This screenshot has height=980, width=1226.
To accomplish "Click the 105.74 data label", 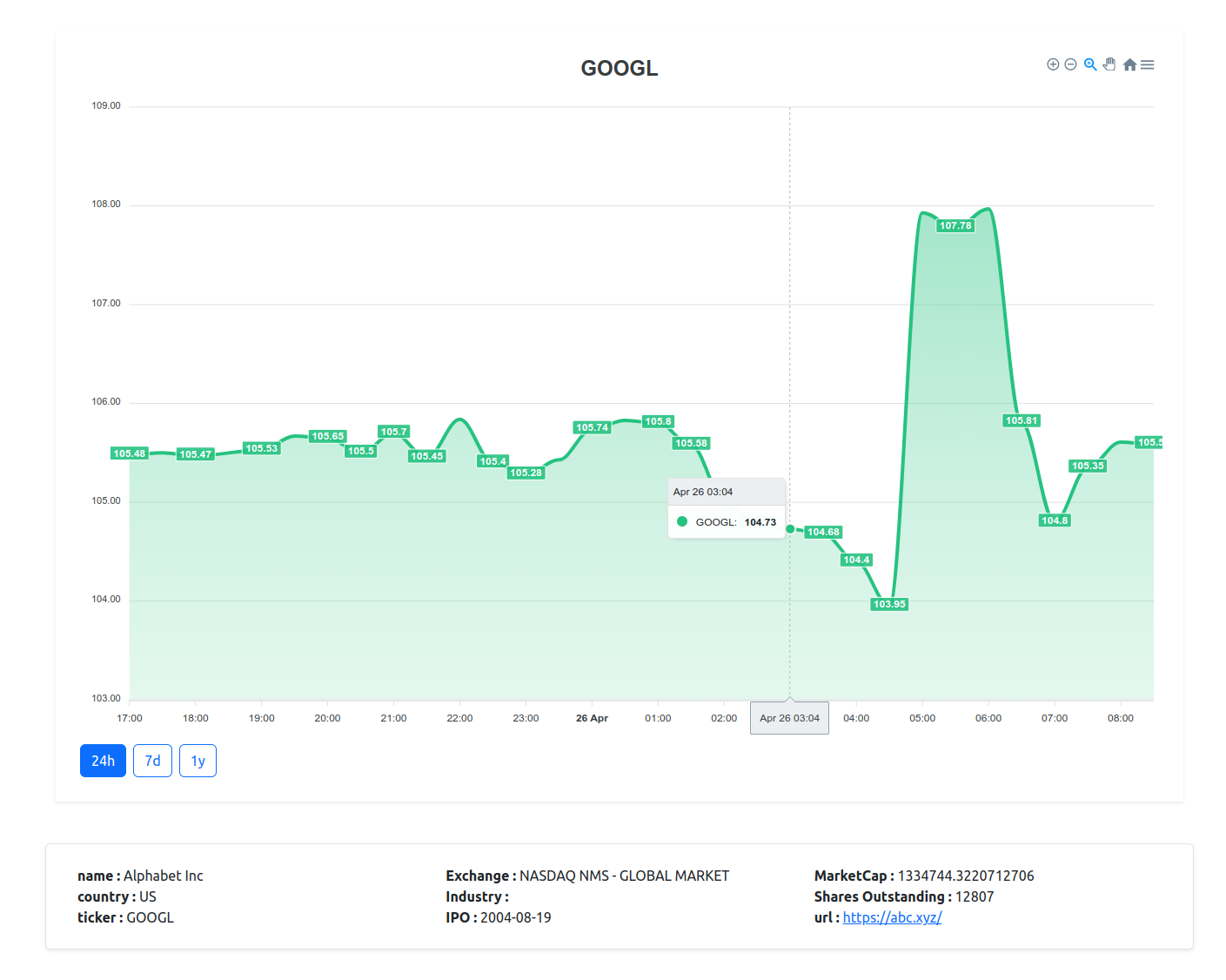I will [x=593, y=427].
